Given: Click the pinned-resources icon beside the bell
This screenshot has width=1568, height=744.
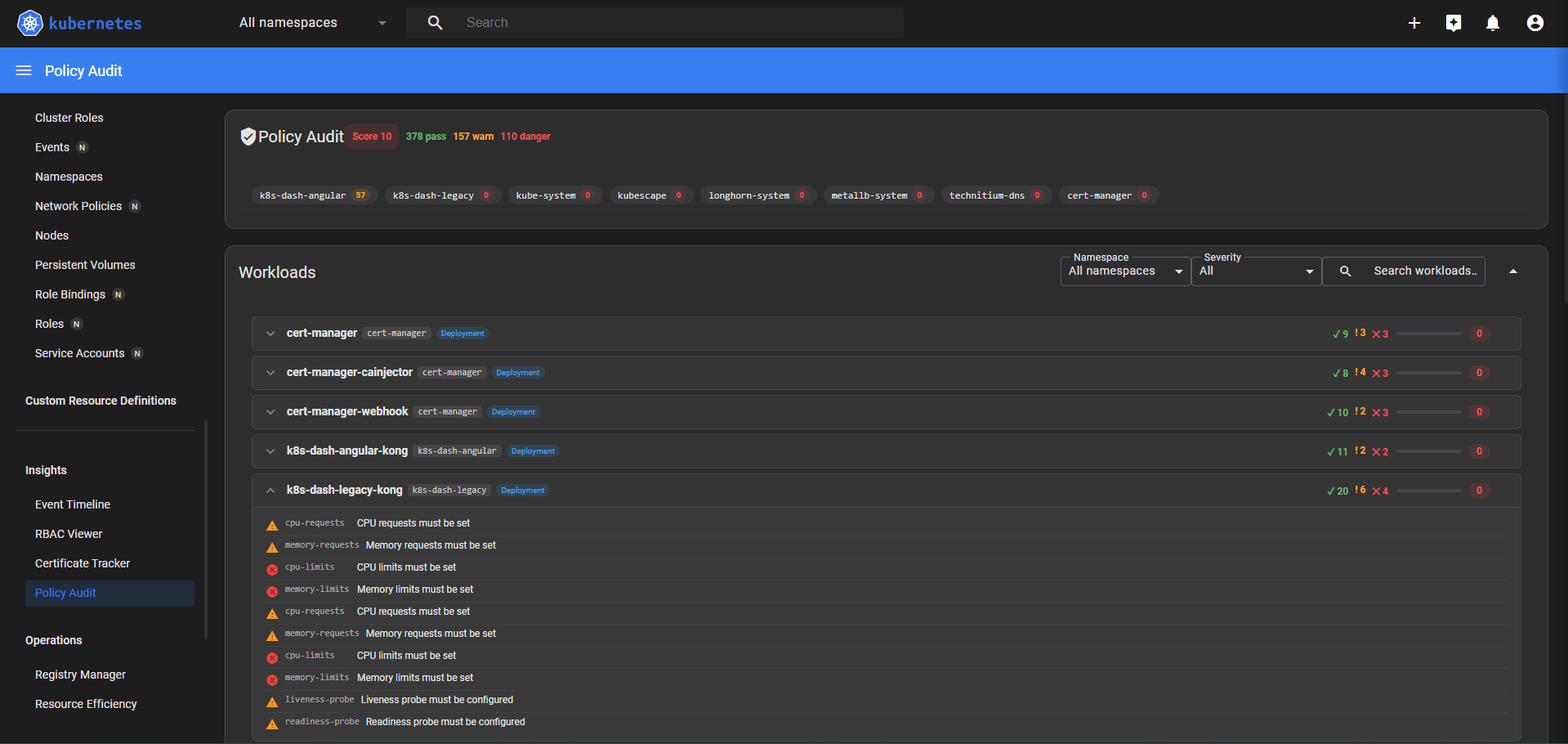Looking at the screenshot, I should coord(1454,23).
